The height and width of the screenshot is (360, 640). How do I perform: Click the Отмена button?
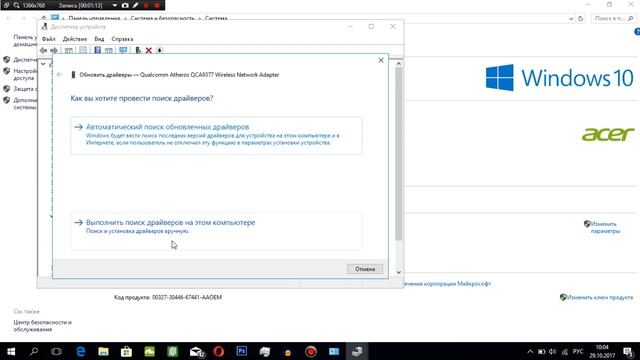[x=365, y=269]
